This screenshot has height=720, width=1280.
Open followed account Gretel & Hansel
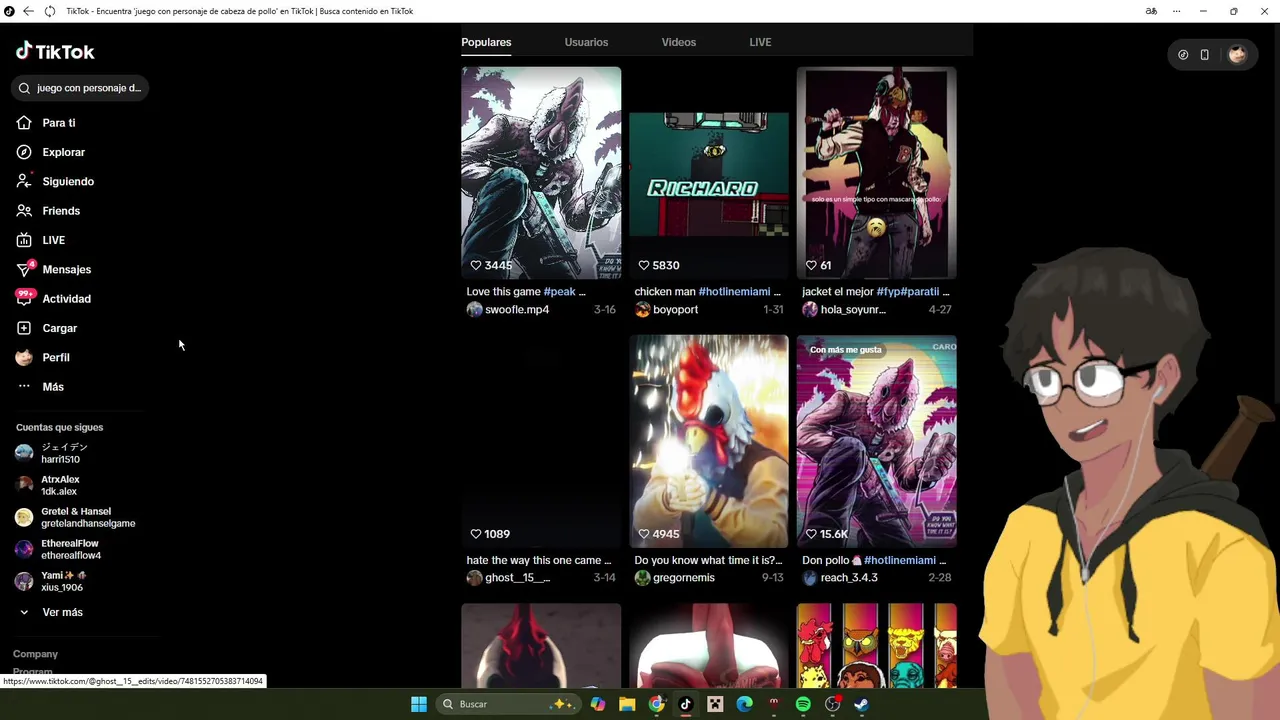75,517
